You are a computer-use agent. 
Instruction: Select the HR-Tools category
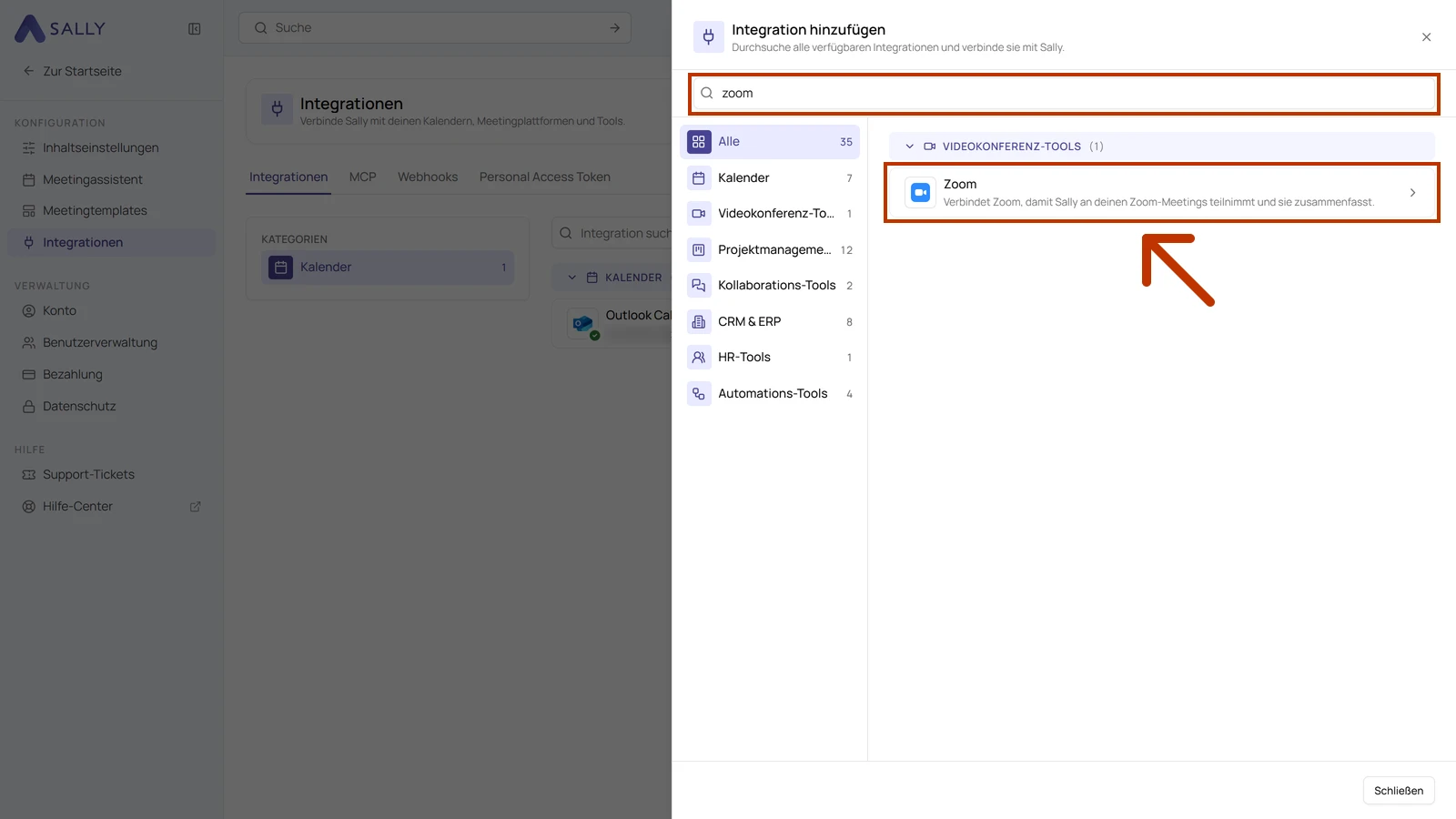point(770,358)
